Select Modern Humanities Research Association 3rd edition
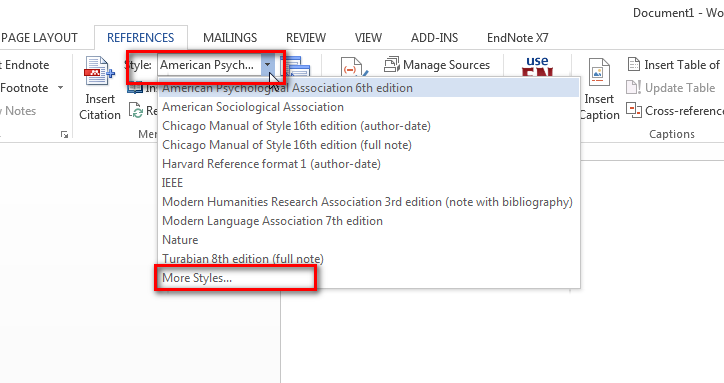724x383 pixels. [x=368, y=202]
